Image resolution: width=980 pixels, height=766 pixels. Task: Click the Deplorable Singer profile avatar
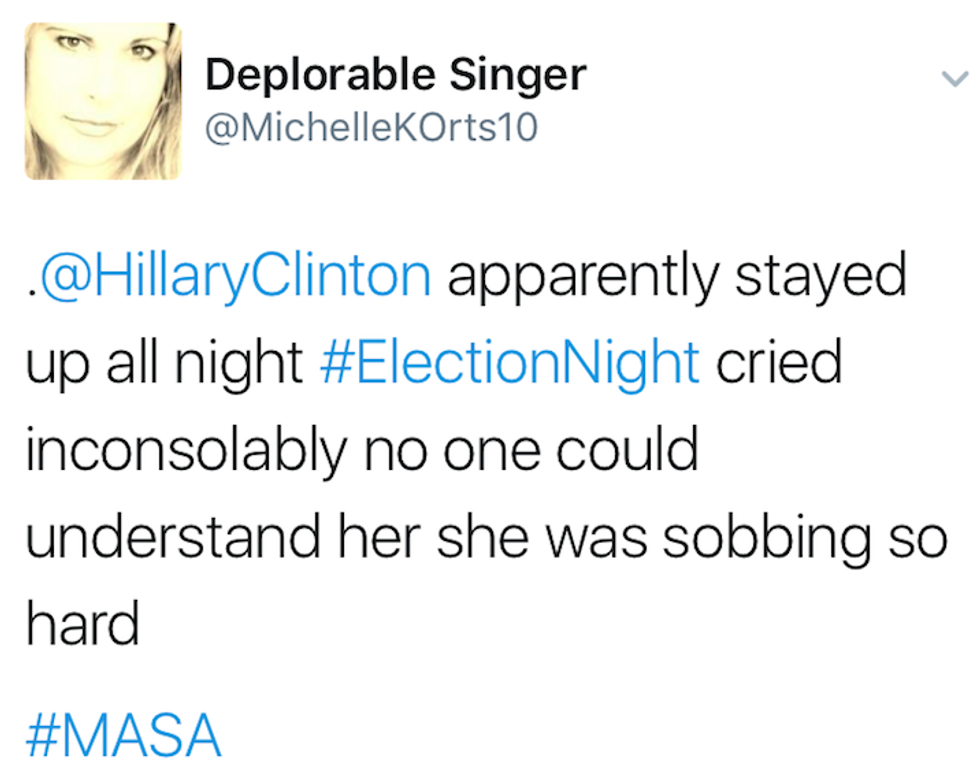[x=103, y=101]
